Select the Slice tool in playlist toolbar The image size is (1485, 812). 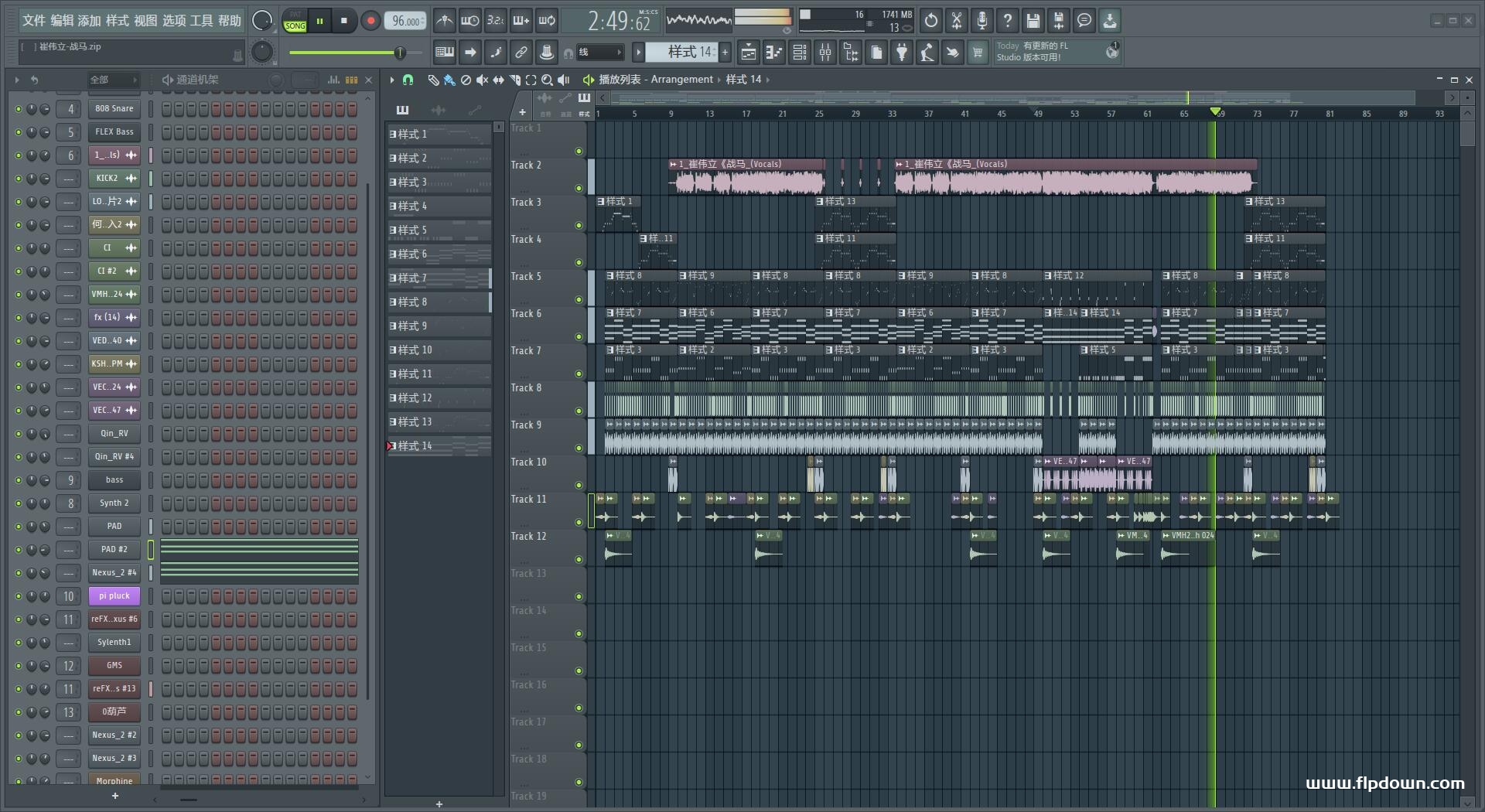[514, 80]
